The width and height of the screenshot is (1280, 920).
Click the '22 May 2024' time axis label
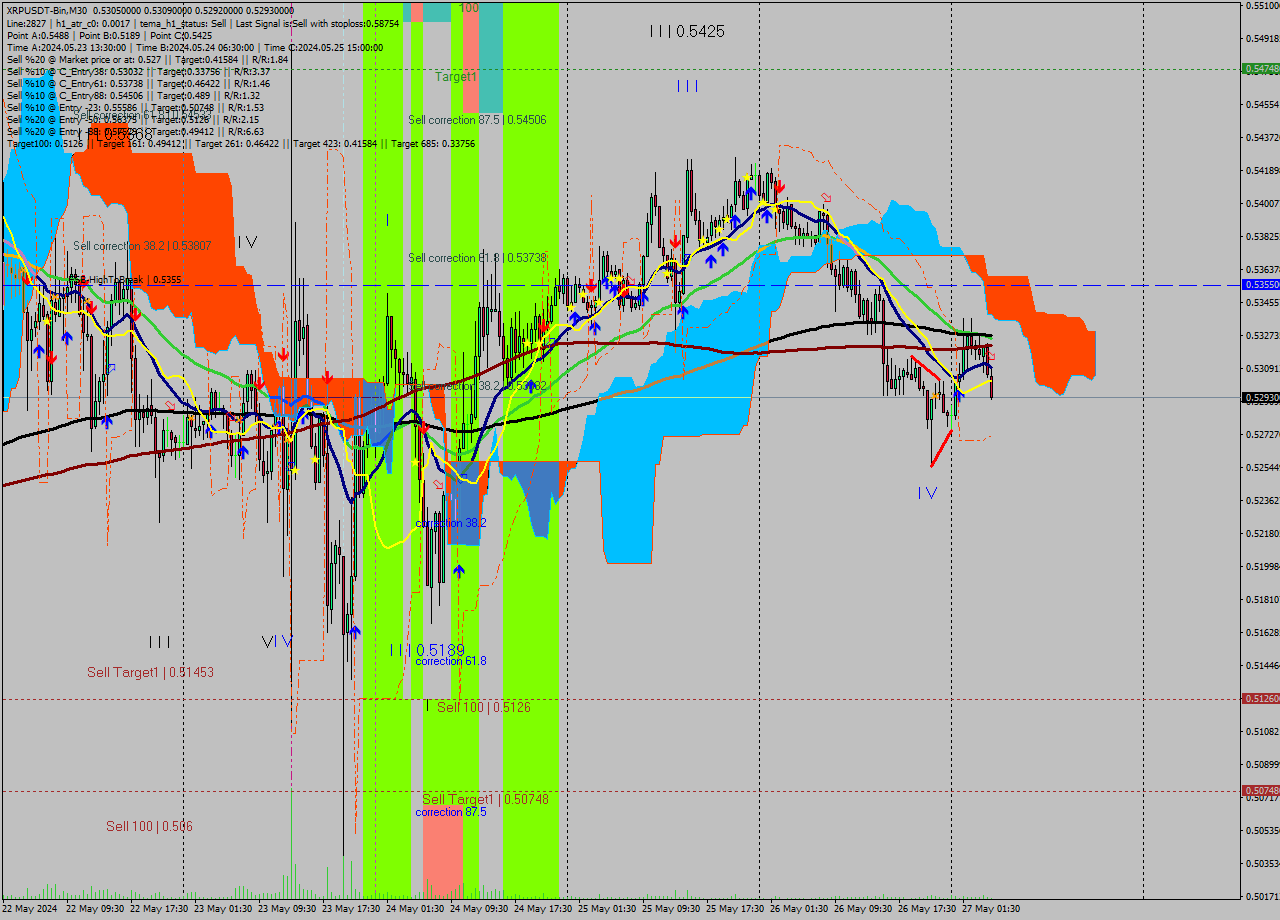tap(30, 909)
